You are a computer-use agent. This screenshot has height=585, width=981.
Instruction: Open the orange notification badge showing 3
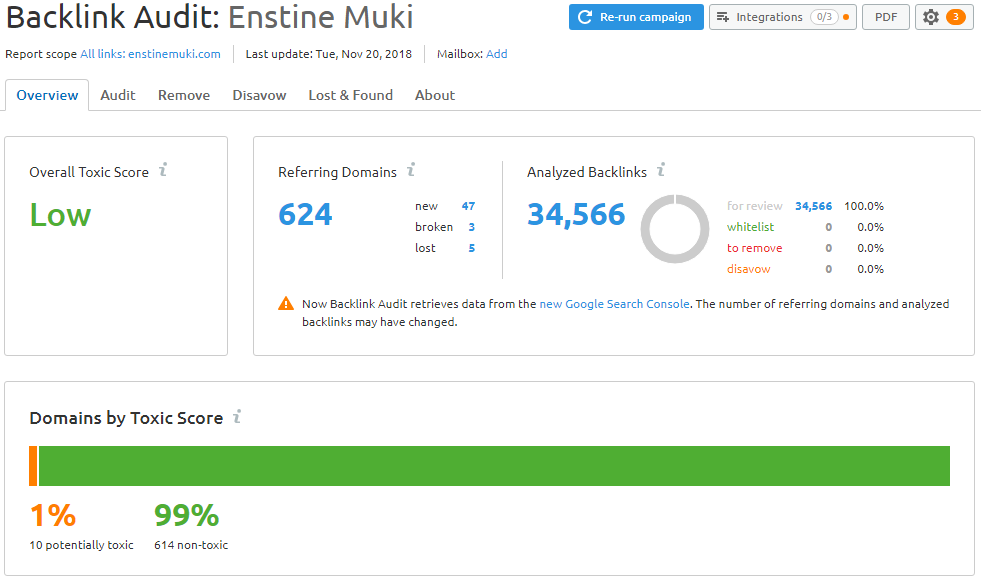pyautogui.click(x=955, y=17)
